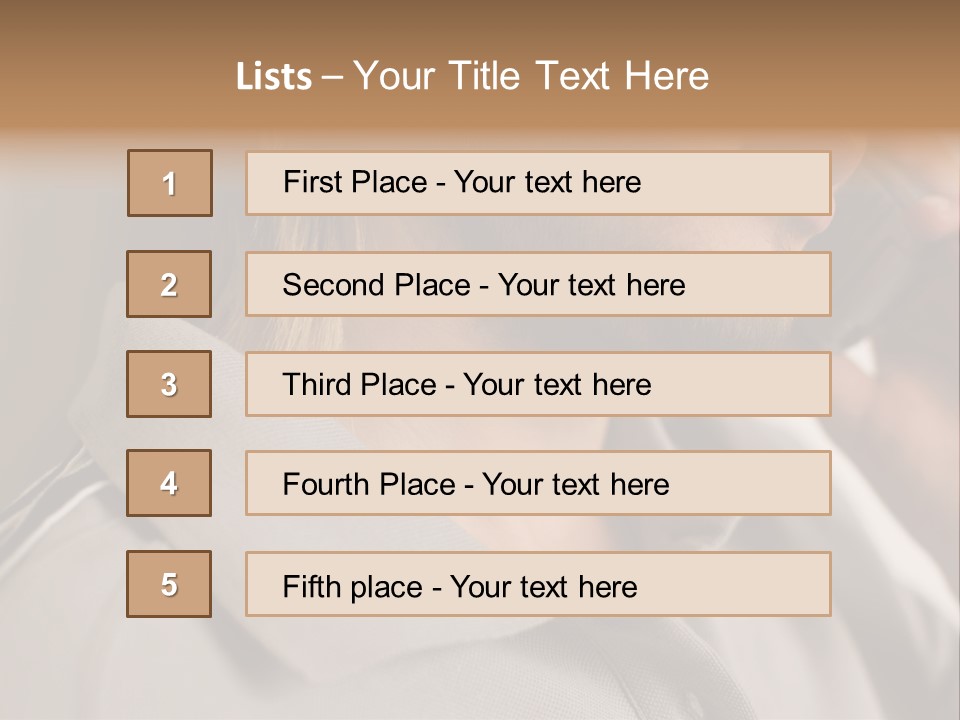Select the number 2 box

pos(169,284)
